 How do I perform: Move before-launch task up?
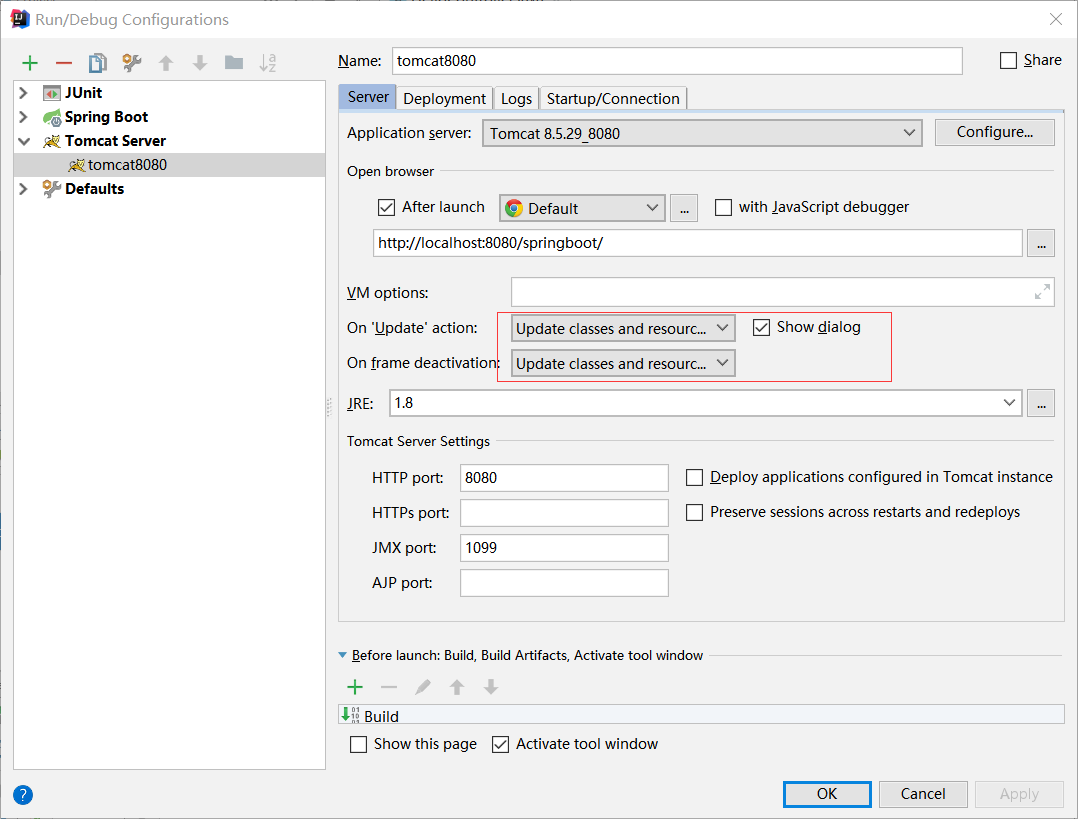[x=457, y=687]
